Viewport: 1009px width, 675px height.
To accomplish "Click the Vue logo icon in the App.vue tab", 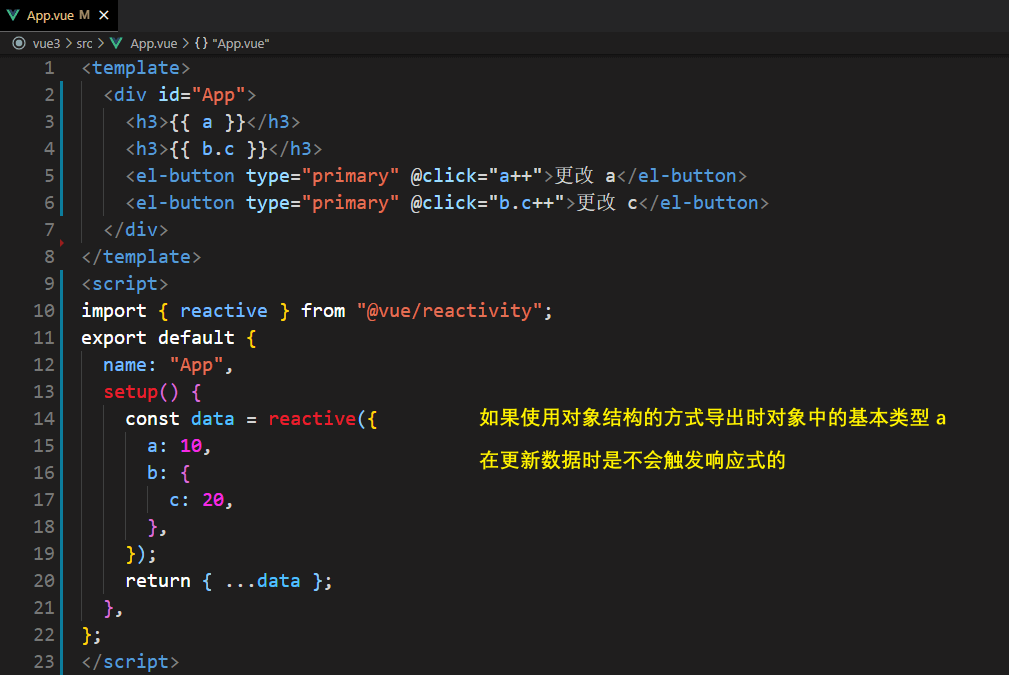I will (x=13, y=15).
